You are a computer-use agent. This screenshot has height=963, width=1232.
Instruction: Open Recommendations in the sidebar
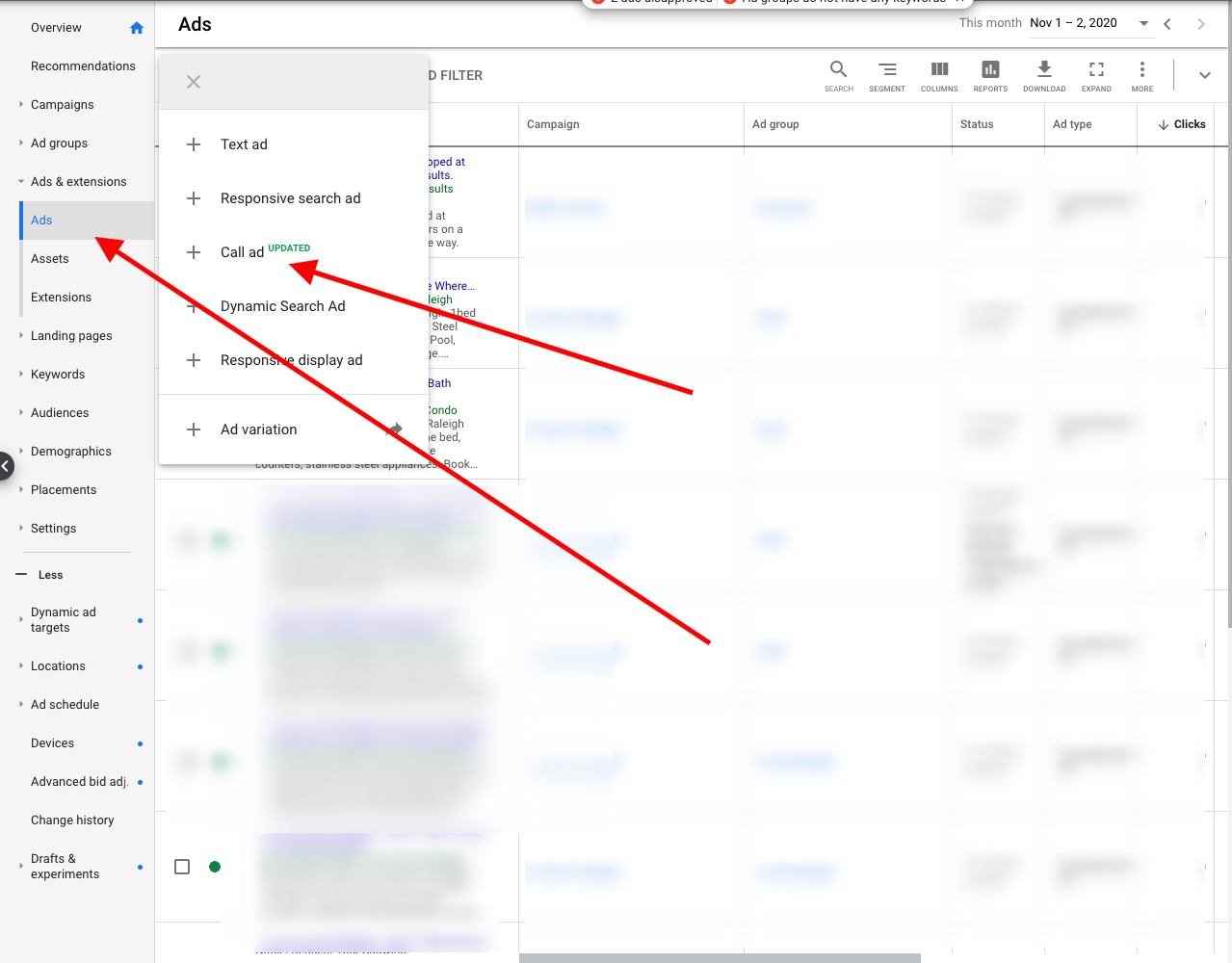[83, 66]
